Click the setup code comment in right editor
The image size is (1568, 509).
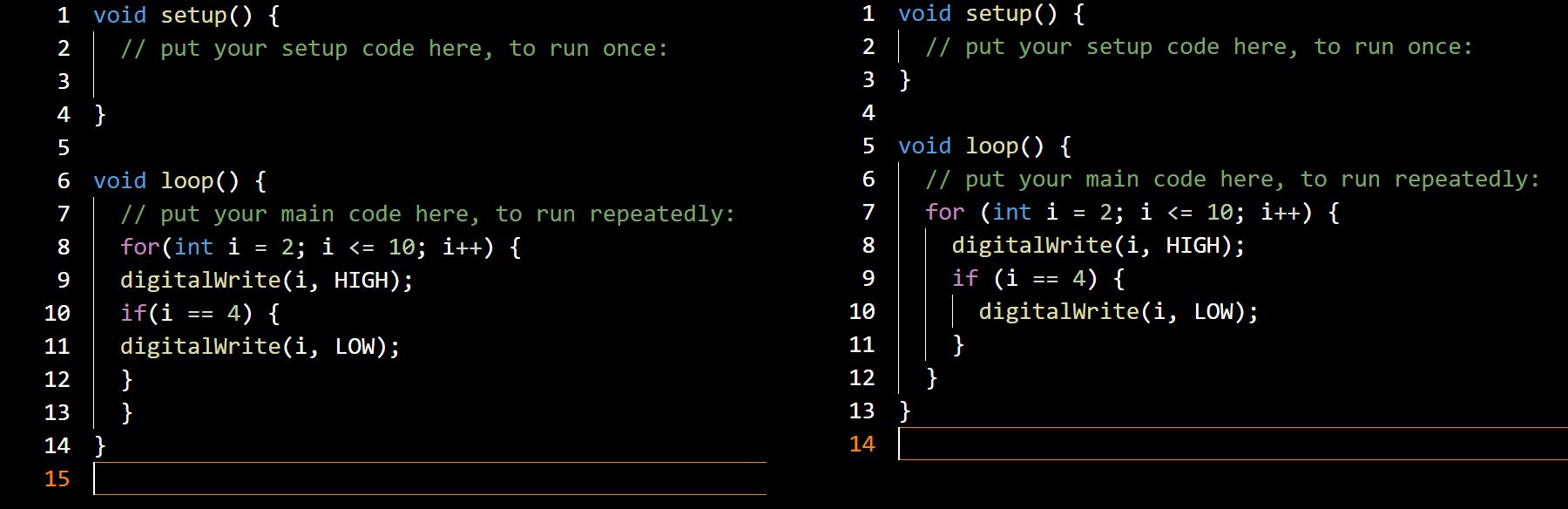tap(1199, 47)
